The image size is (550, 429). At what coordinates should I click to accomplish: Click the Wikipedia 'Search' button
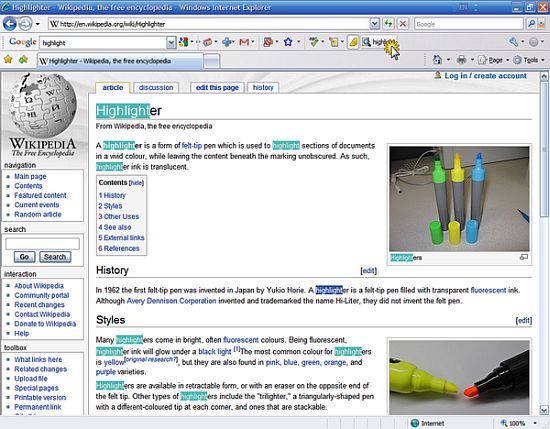(55, 257)
